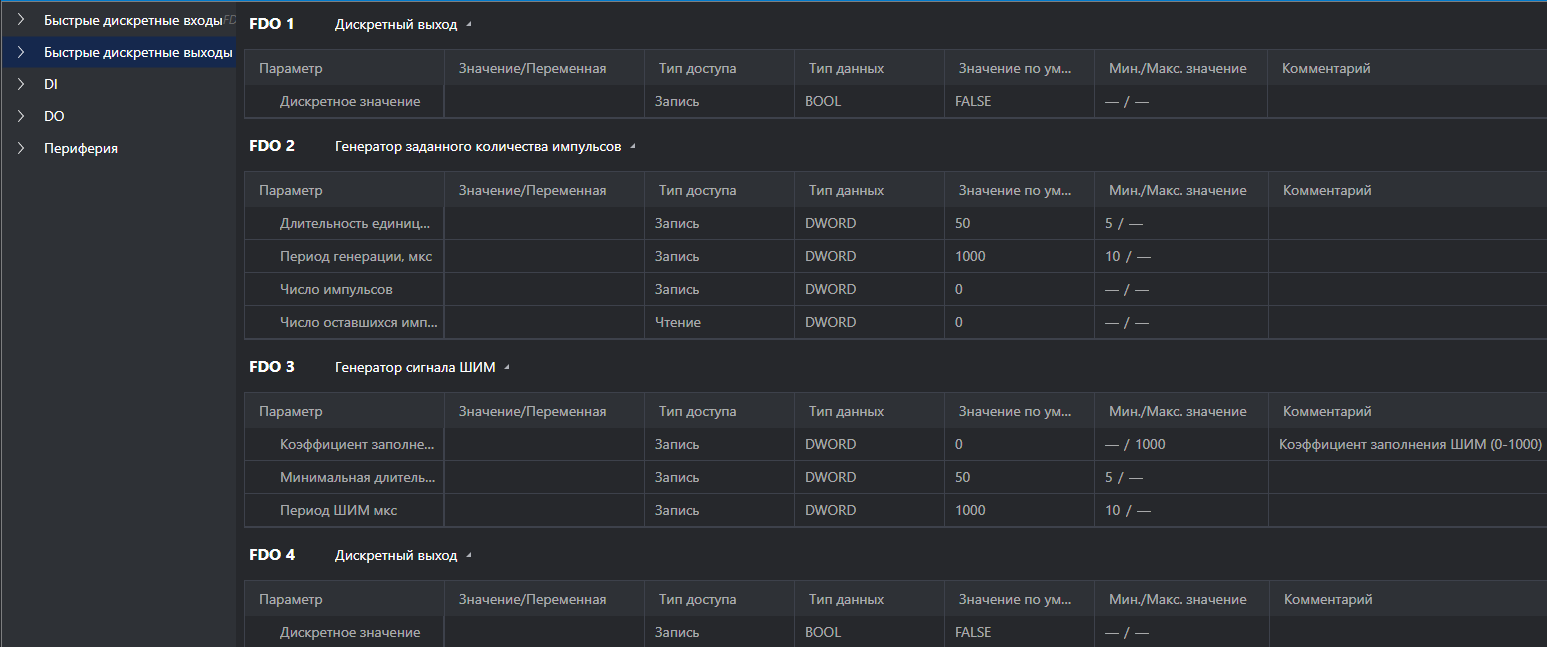Screen dimensions: 1547x647
Task: Expand the Быстрые дискретные выходы chevron
Action: click(20, 52)
